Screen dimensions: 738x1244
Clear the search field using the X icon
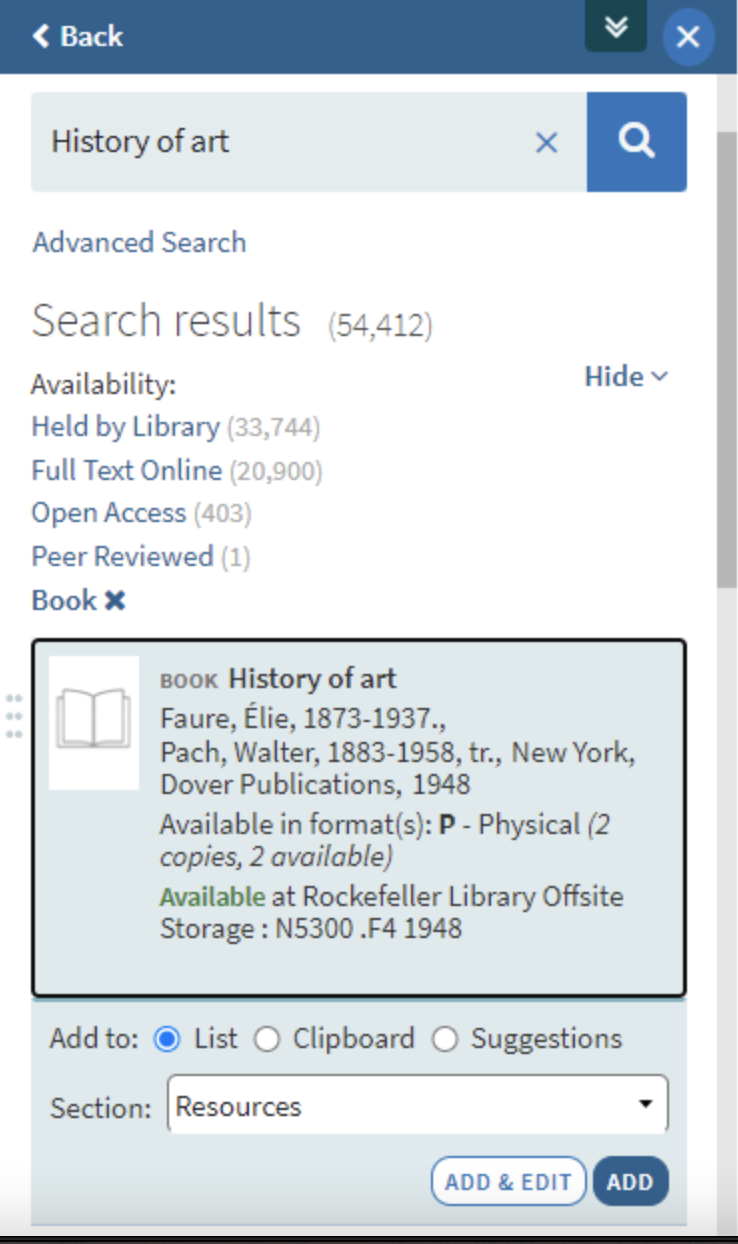pos(546,143)
